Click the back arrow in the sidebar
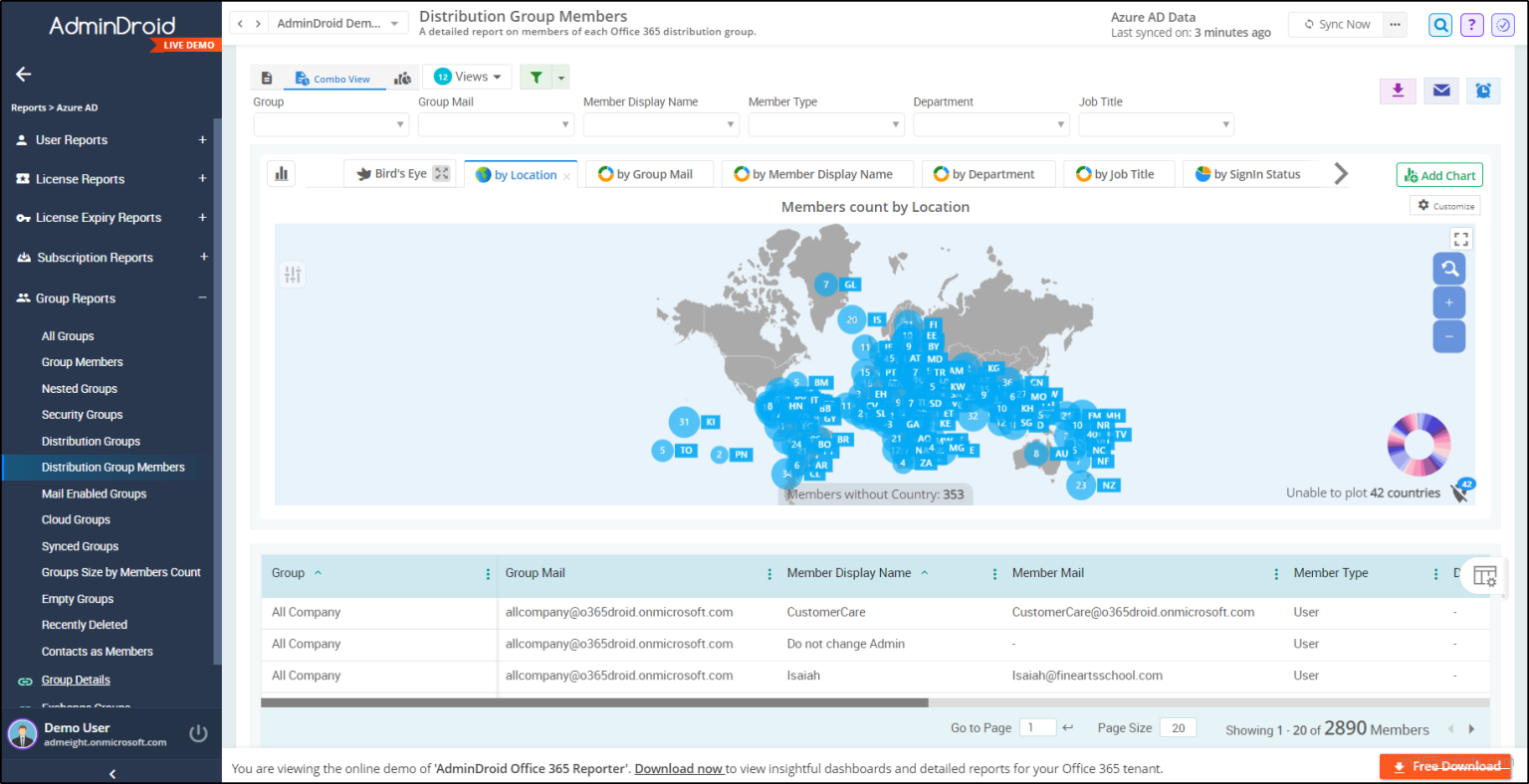 pyautogui.click(x=24, y=74)
